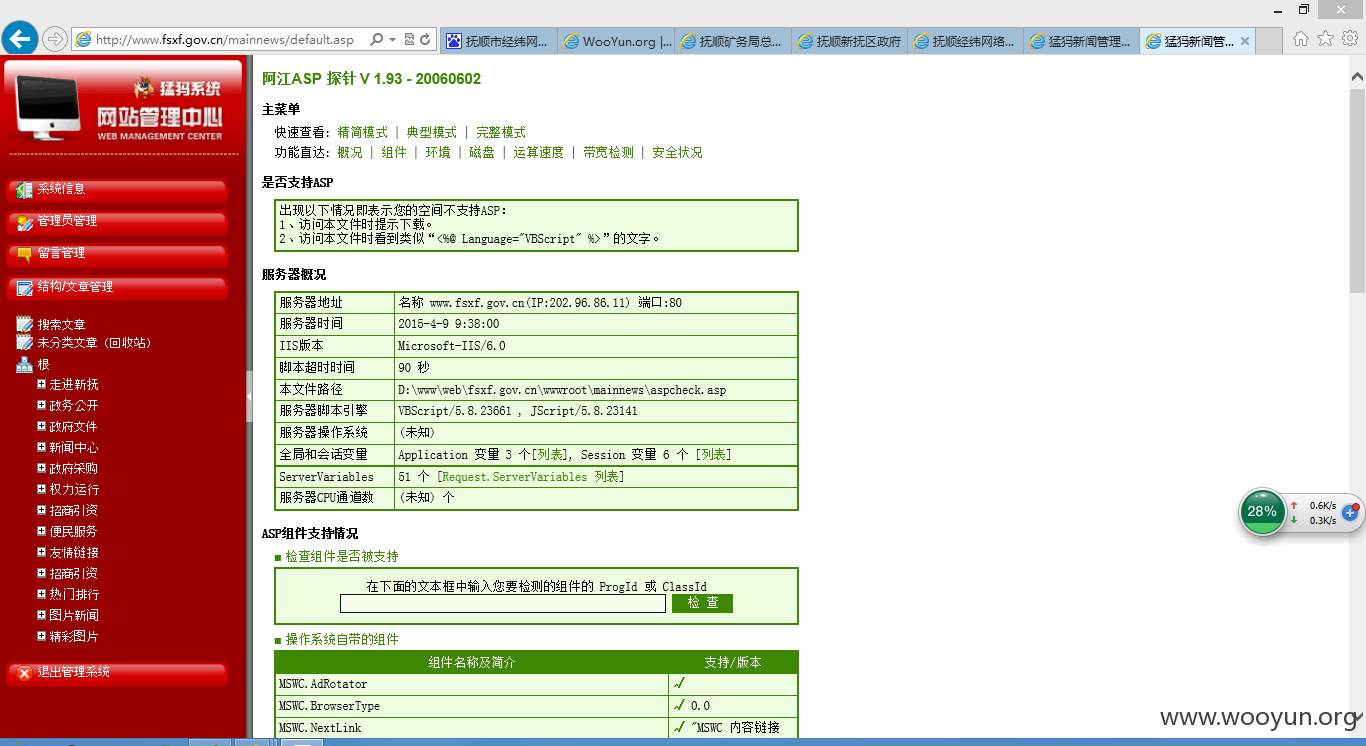
Task: Expand the 图片新闻 tree node
Action: (41, 615)
